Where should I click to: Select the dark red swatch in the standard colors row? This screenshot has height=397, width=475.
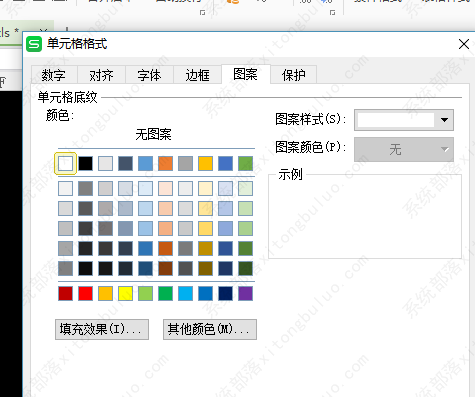pyautogui.click(x=65, y=293)
